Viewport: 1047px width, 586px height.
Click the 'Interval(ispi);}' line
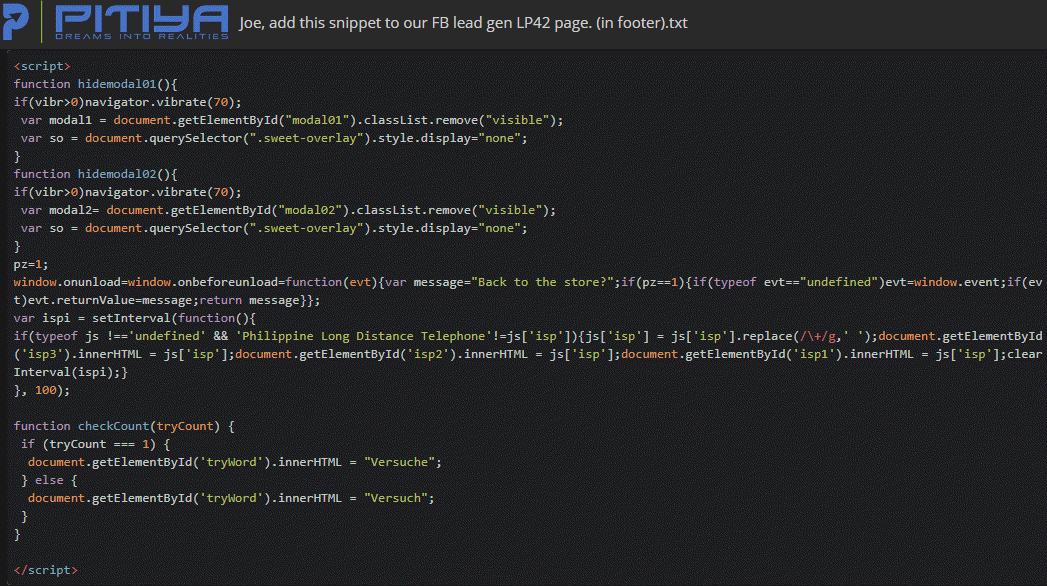(70, 372)
